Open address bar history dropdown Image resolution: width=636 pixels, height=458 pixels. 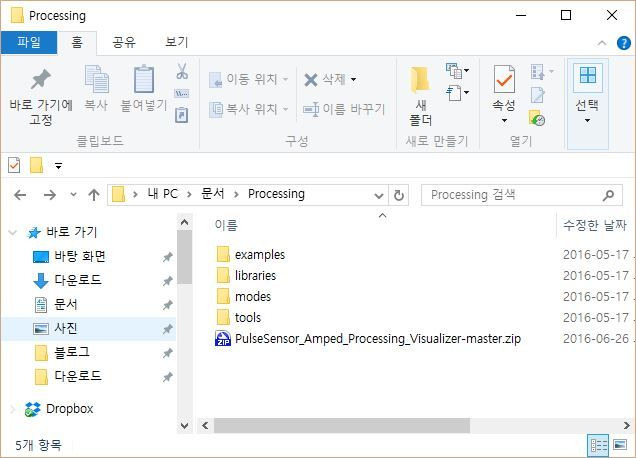379,196
